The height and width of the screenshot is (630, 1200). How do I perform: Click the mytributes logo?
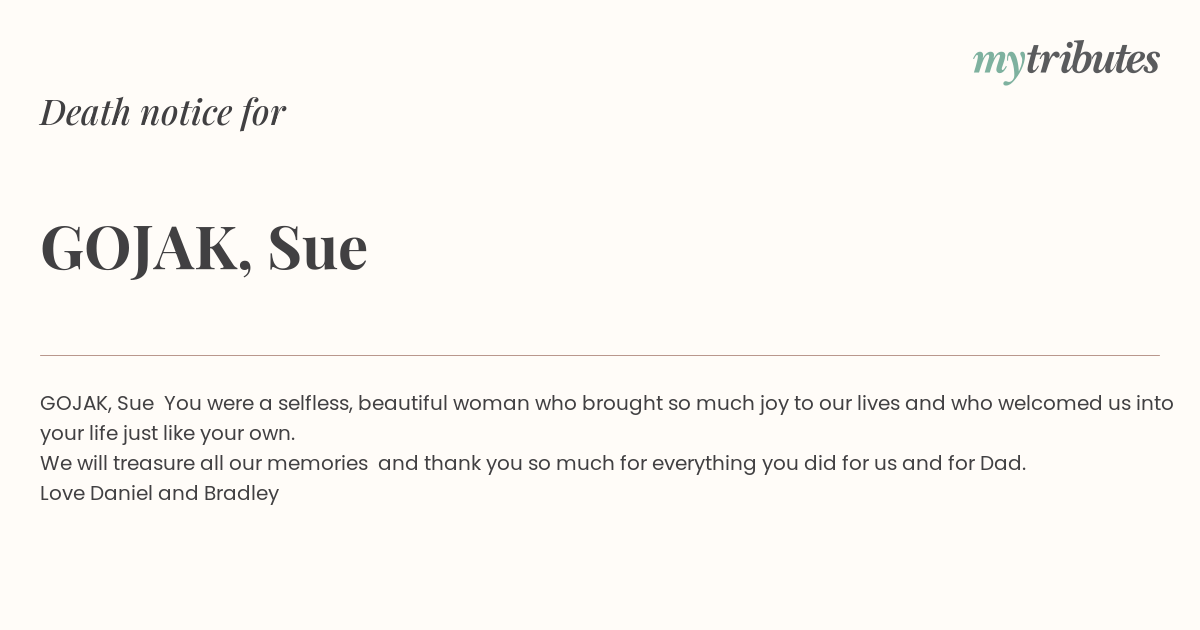pos(1066,61)
